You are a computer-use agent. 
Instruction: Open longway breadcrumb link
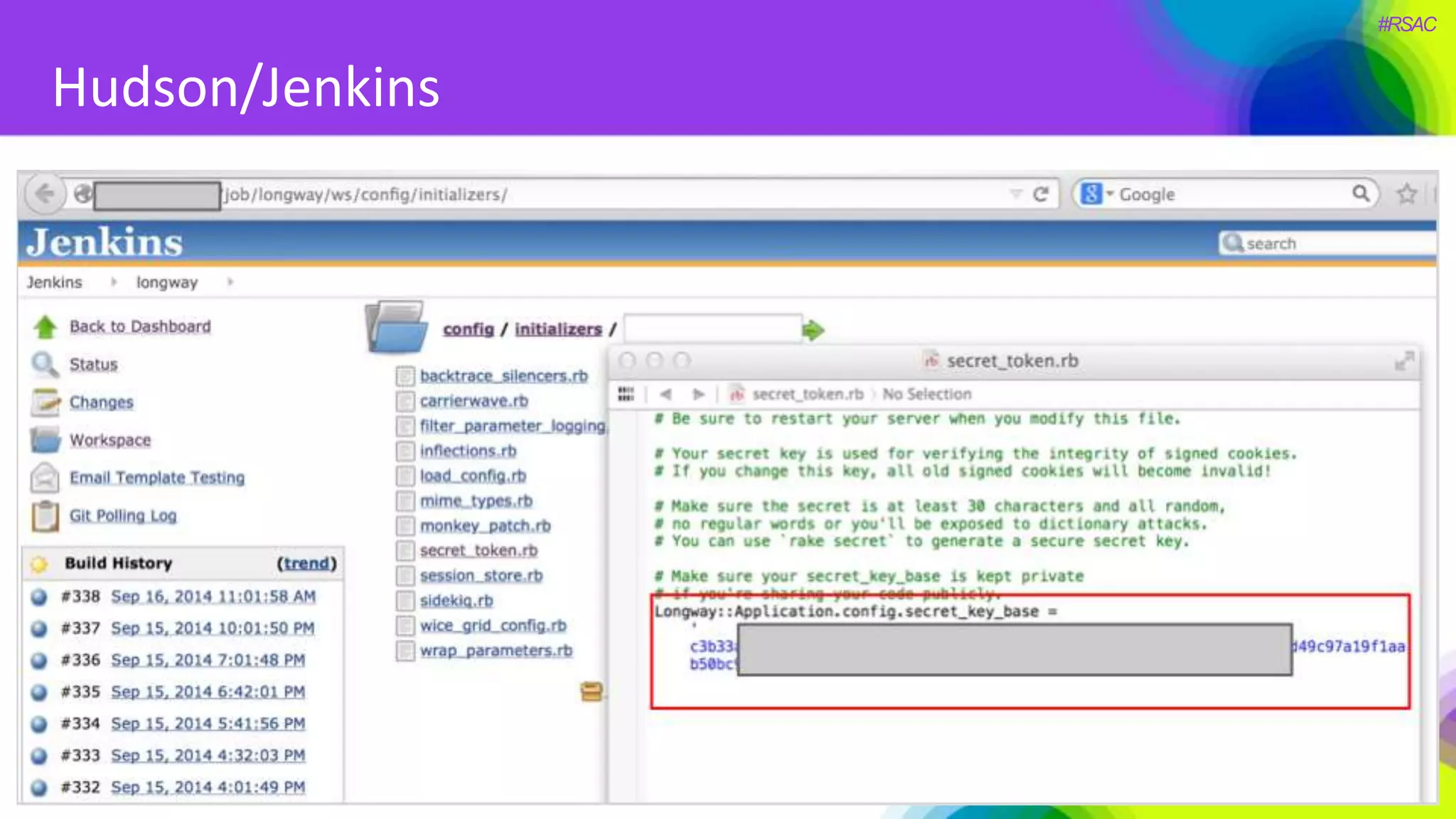click(167, 282)
